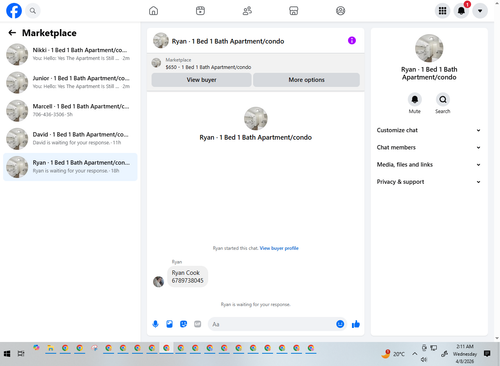The image size is (500, 366).
Task: Open Marcell's apartment conversation
Action: [70, 110]
